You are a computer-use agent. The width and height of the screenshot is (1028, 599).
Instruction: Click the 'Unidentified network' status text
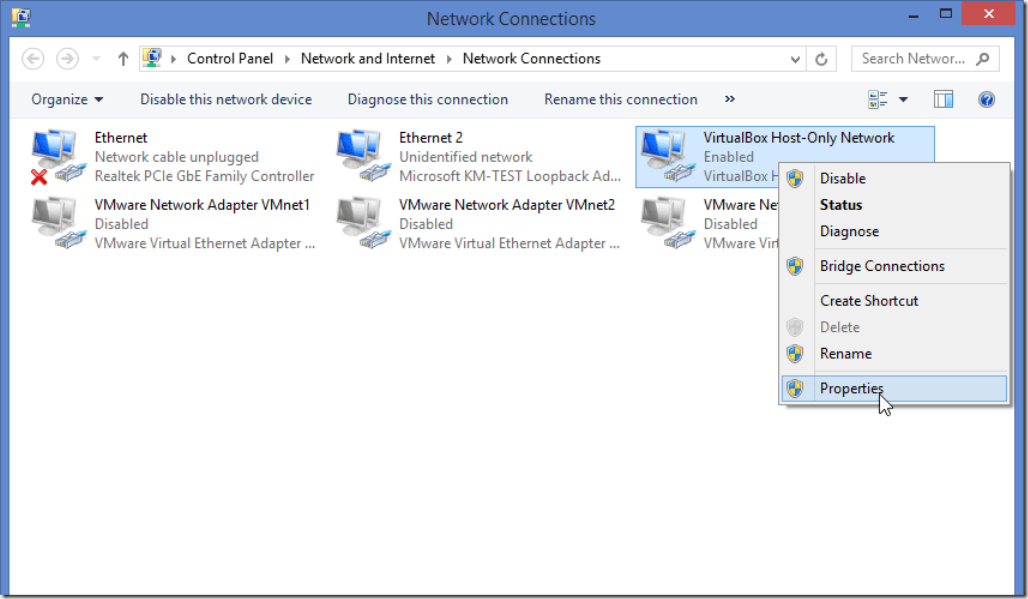click(465, 157)
